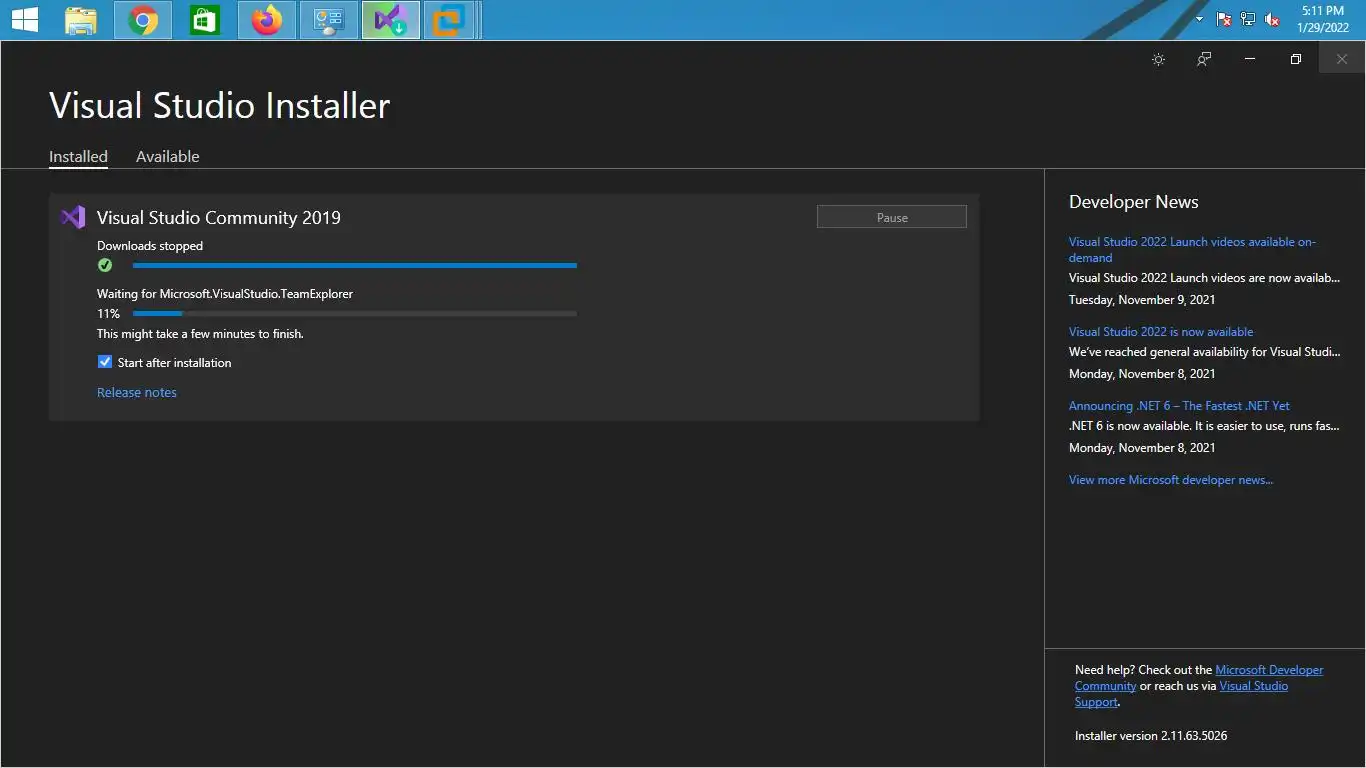Open the Windows Start button
Viewport: 1366px width, 768px height.
[25, 20]
